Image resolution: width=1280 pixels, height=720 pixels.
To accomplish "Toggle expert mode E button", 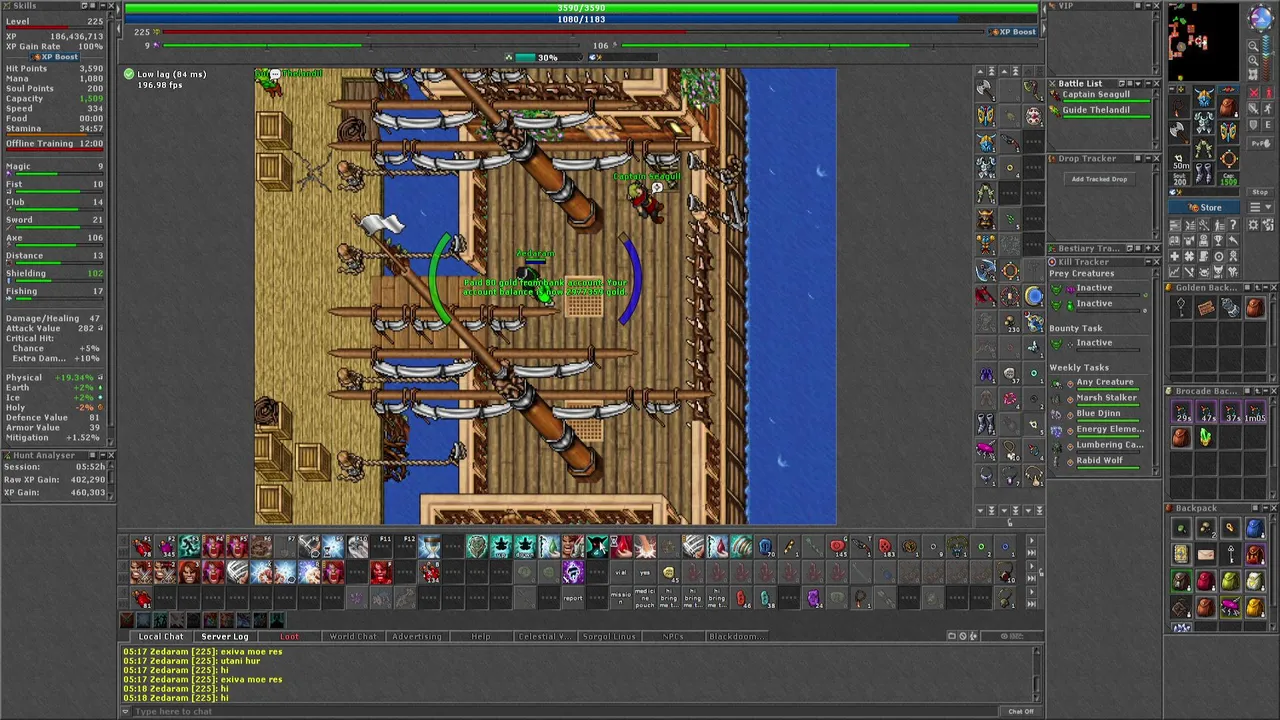I will tap(1268, 124).
